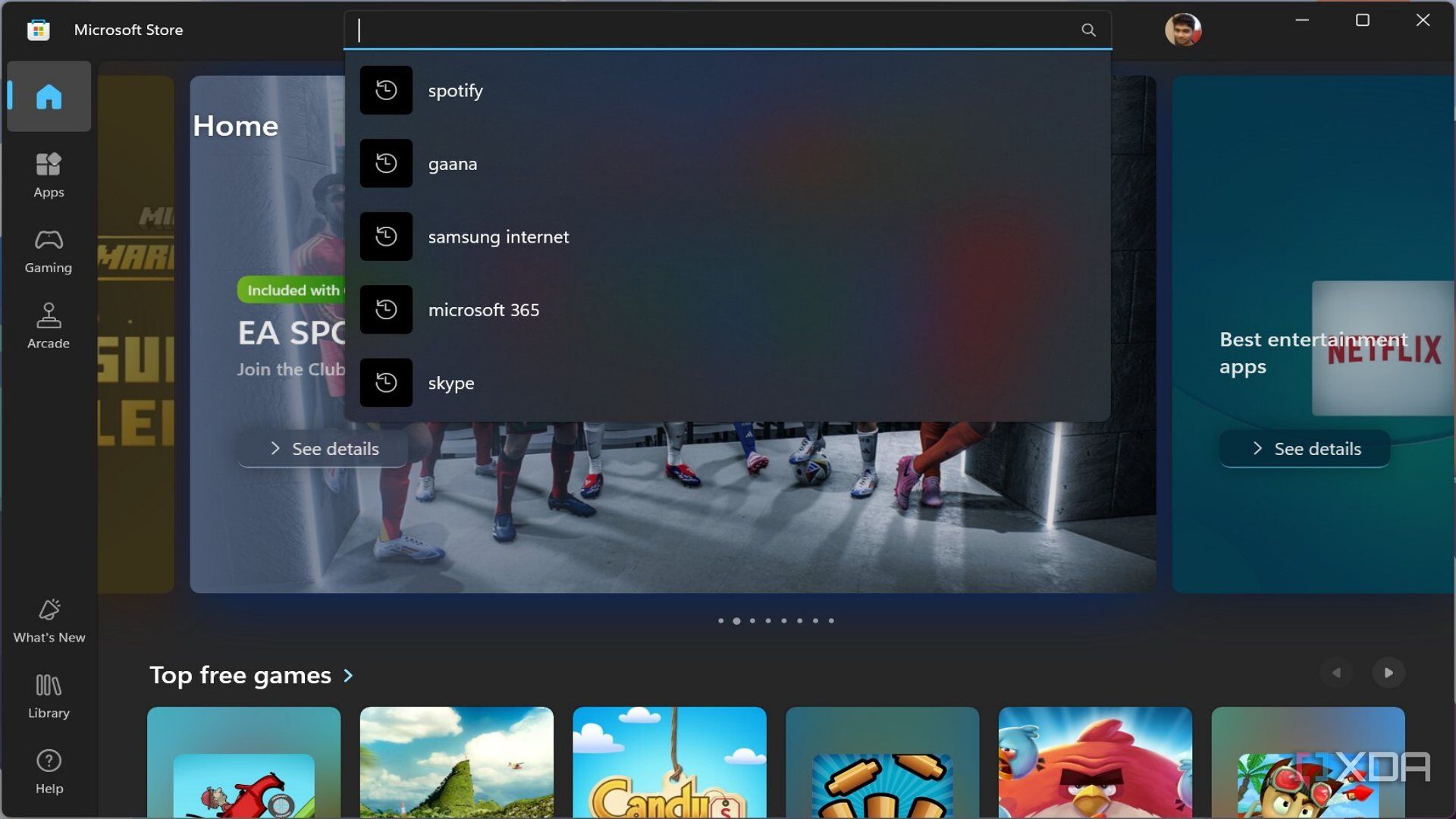Click the Microsoft Store logo
The width and height of the screenshot is (1456, 819).
37,29
